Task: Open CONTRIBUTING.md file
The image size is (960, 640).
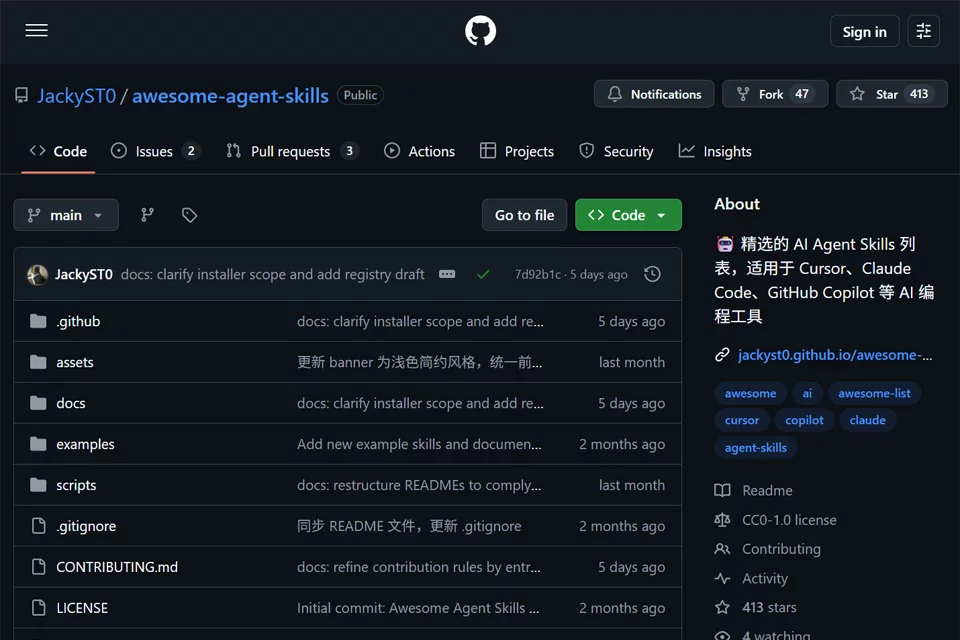Action: pyautogui.click(x=117, y=567)
